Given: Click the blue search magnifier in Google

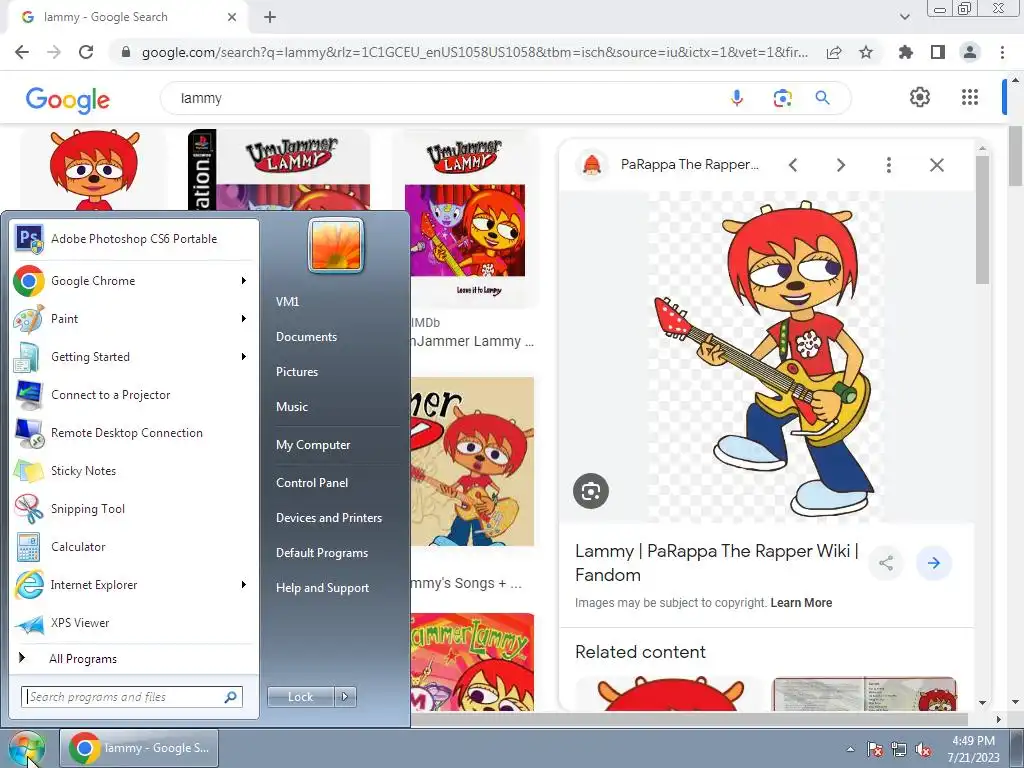Looking at the screenshot, I should click(x=822, y=98).
